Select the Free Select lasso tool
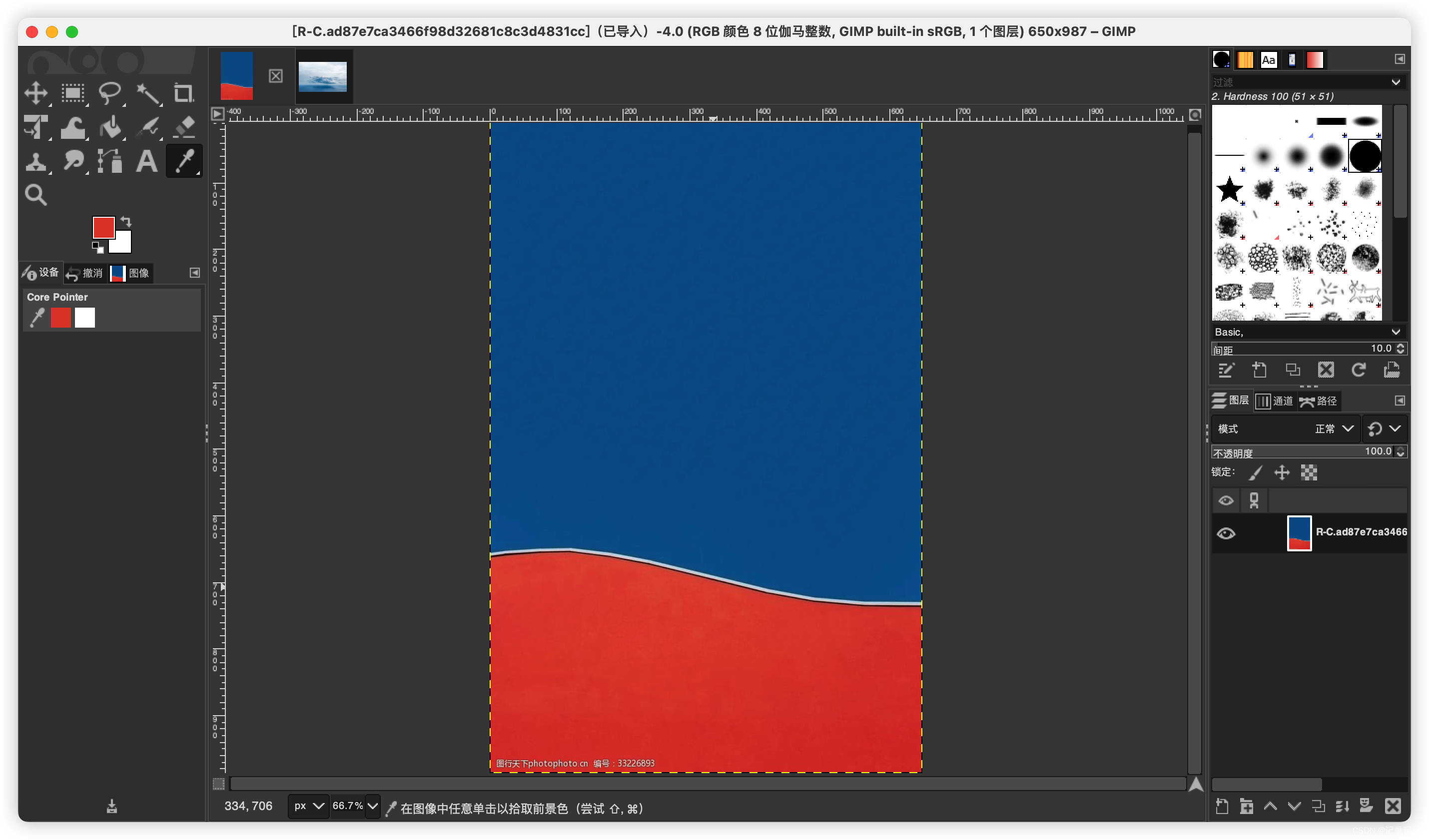 point(109,93)
